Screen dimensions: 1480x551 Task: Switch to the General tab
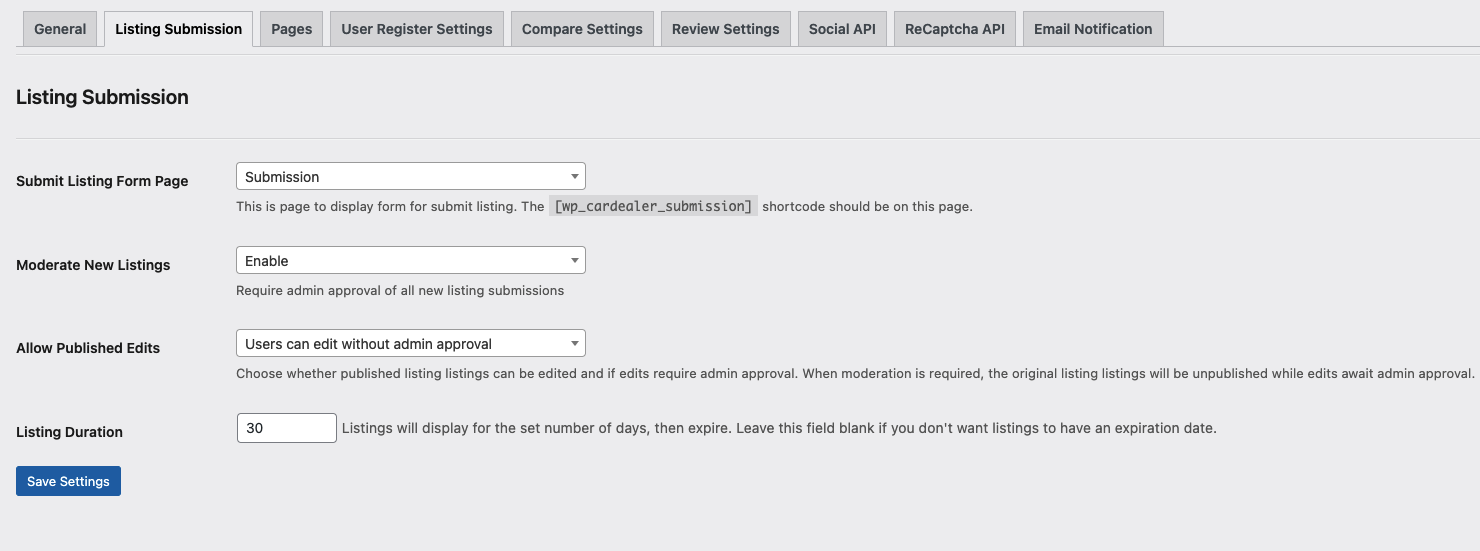coord(60,29)
